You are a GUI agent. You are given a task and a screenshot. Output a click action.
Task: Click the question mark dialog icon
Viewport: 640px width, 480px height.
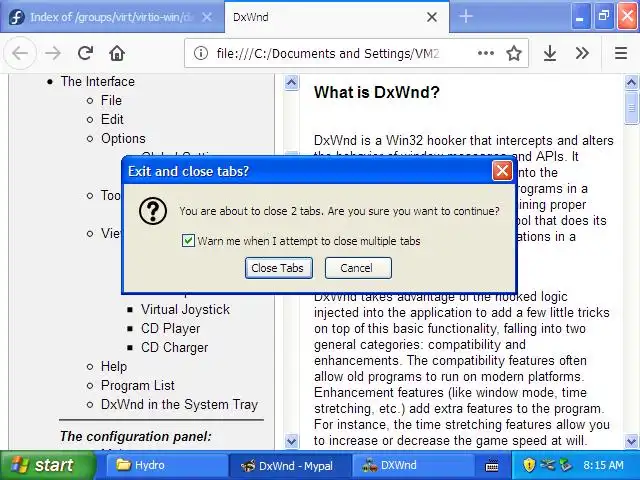click(x=153, y=211)
